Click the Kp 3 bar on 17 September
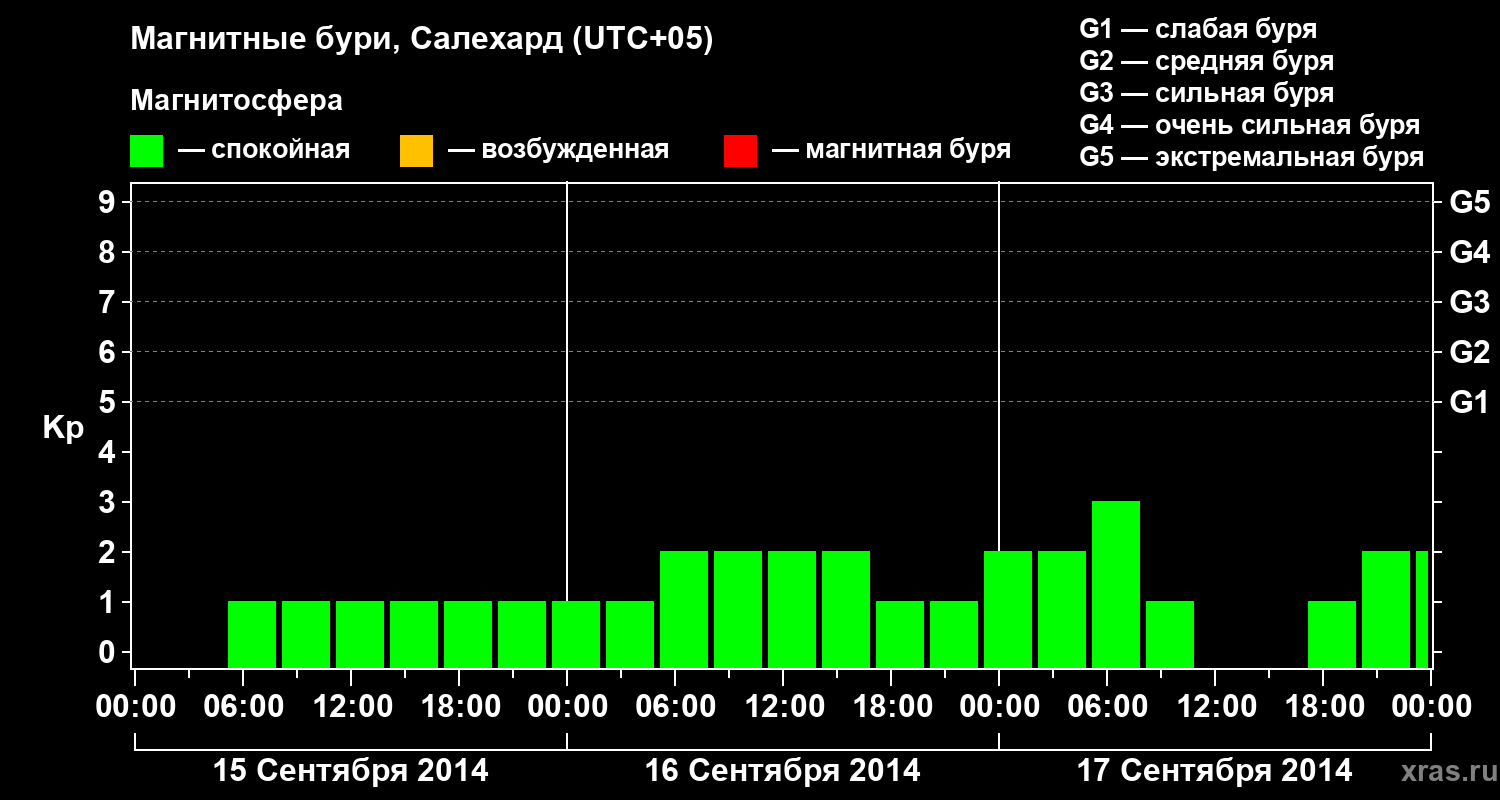This screenshot has height=800, width=1500. pyautogui.click(x=1116, y=584)
